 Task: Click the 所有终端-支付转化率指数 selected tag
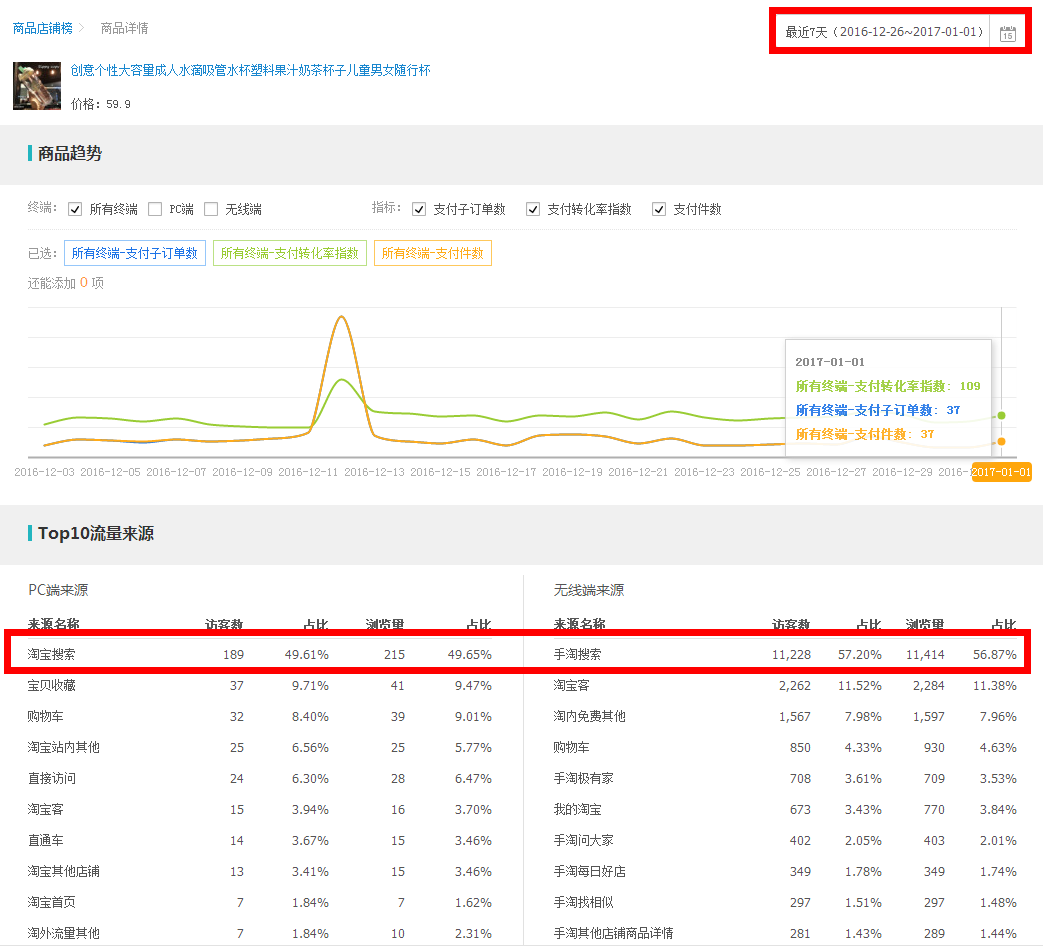[x=290, y=254]
